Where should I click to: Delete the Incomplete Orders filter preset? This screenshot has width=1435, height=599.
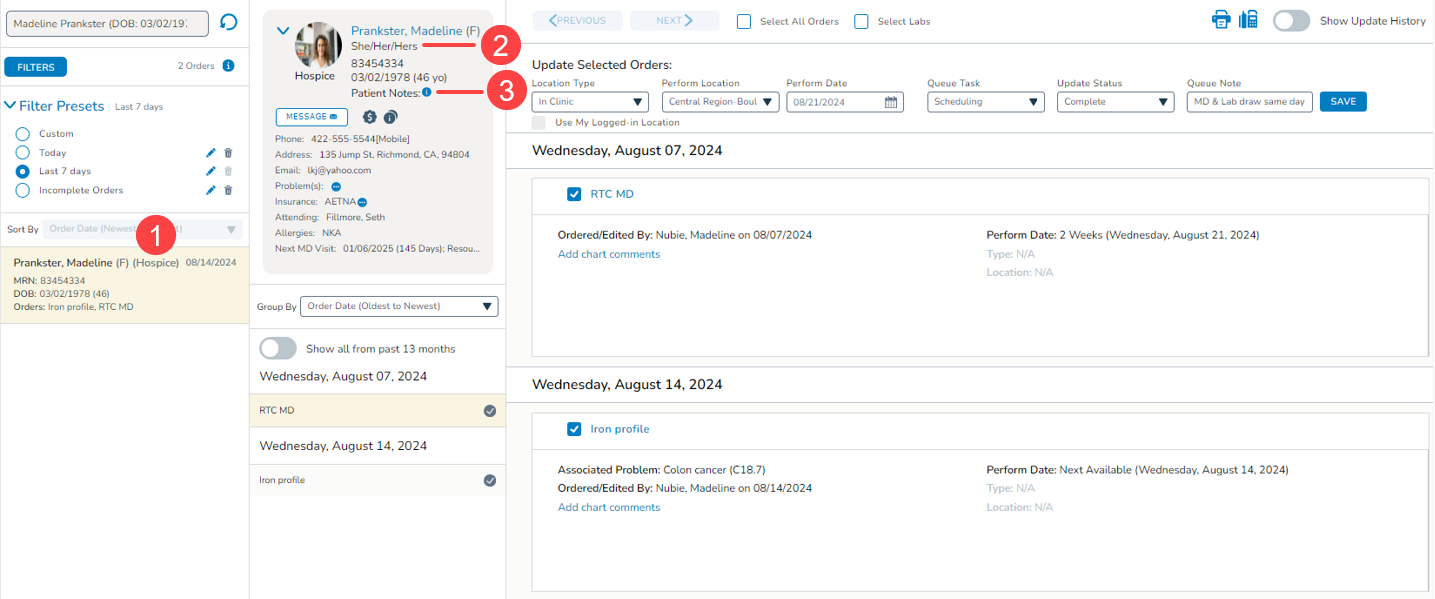tap(228, 190)
